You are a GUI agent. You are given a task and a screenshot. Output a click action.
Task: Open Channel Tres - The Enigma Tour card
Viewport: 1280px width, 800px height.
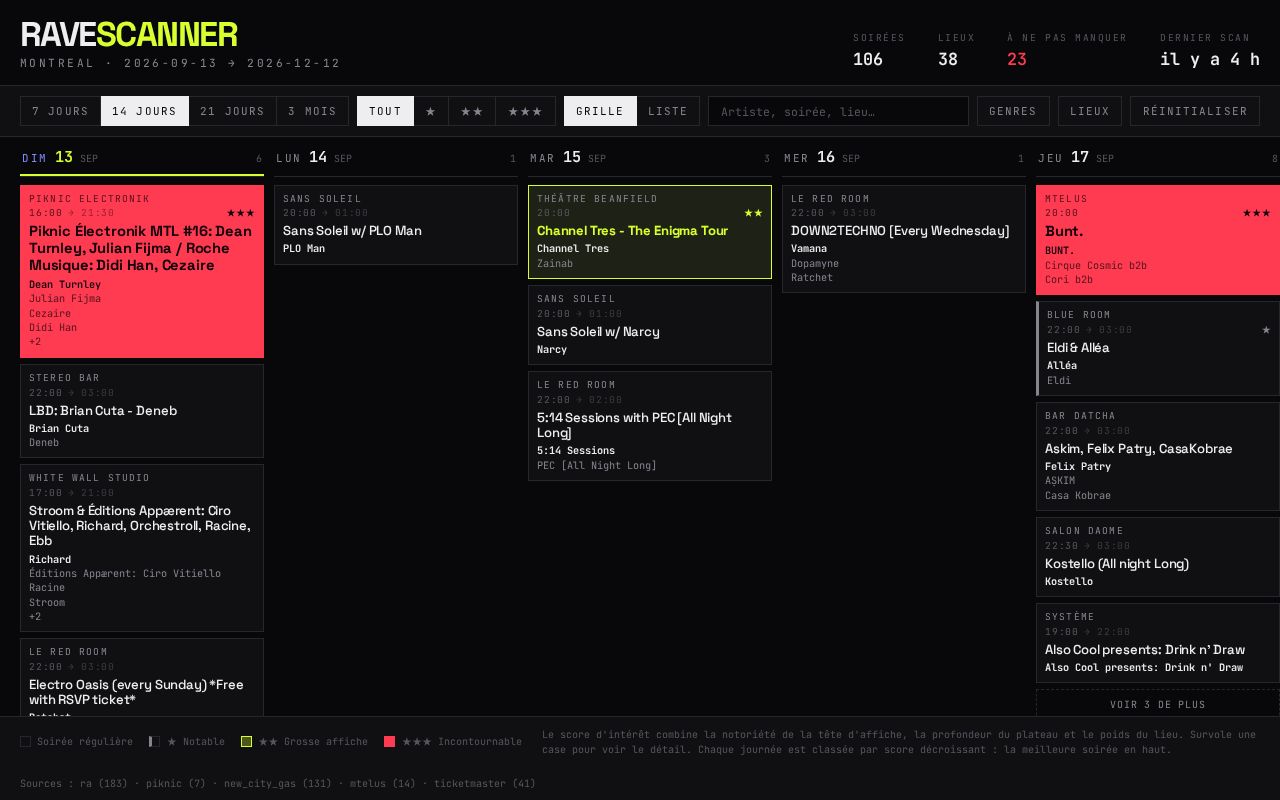(x=650, y=232)
